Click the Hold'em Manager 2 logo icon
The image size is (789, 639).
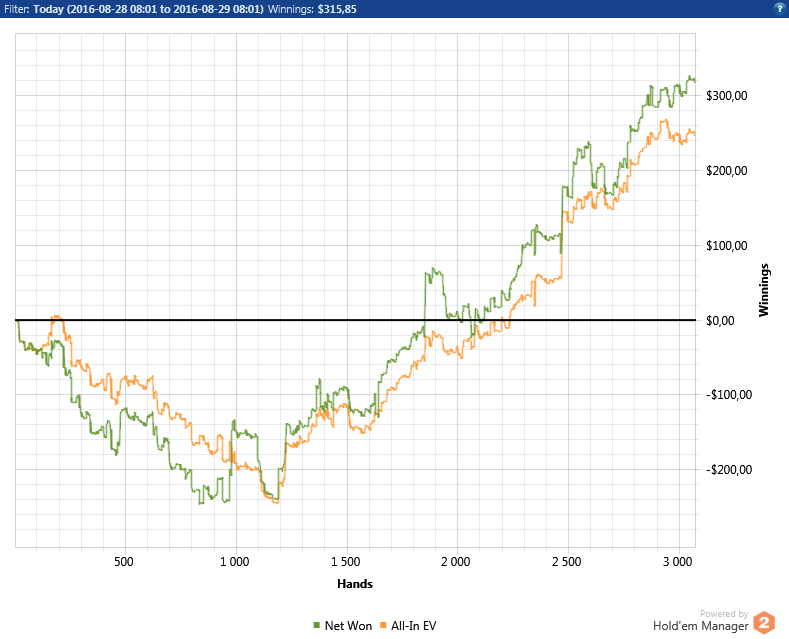tap(764, 623)
